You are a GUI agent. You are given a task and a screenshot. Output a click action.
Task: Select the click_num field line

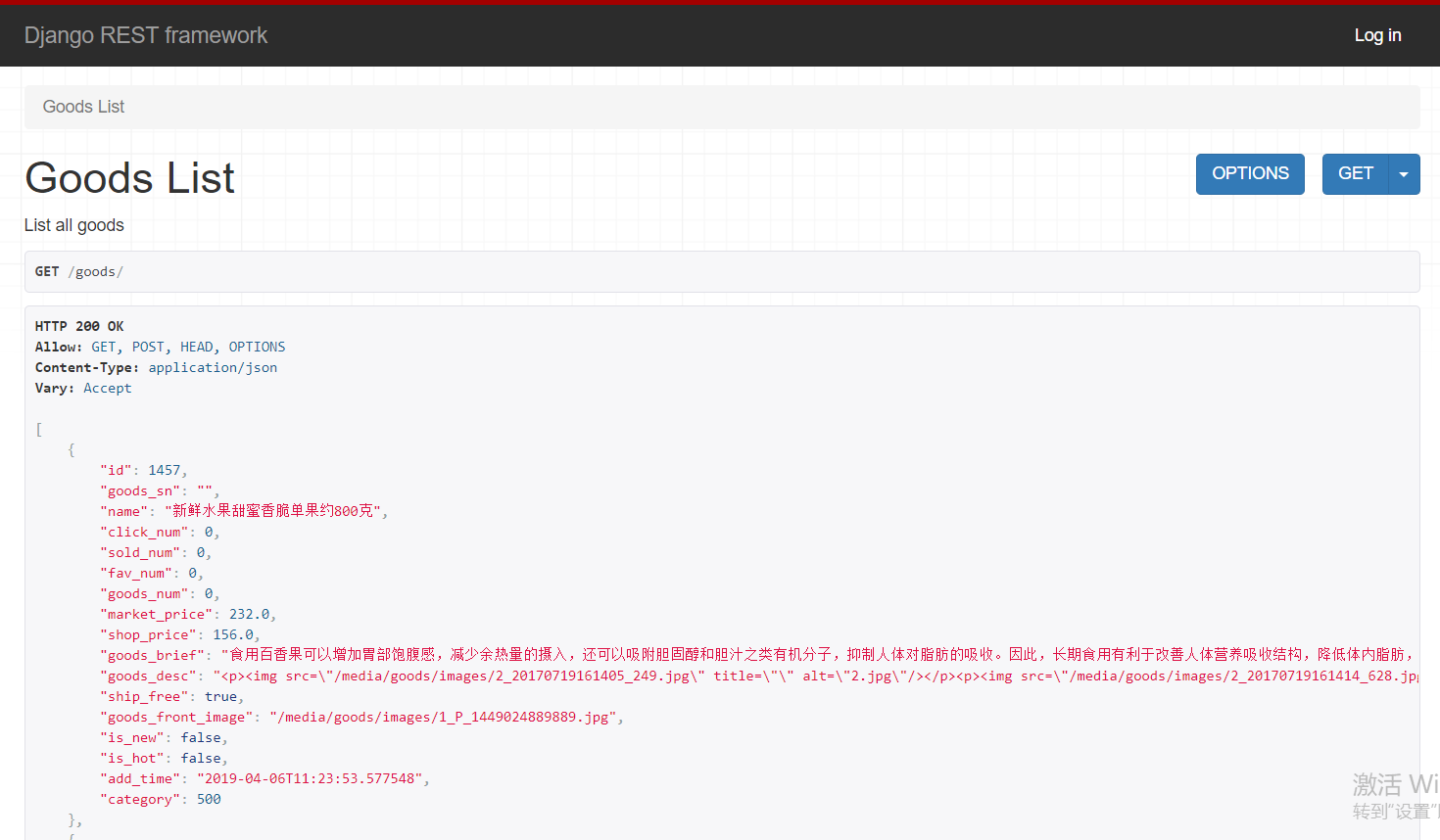click(160, 532)
